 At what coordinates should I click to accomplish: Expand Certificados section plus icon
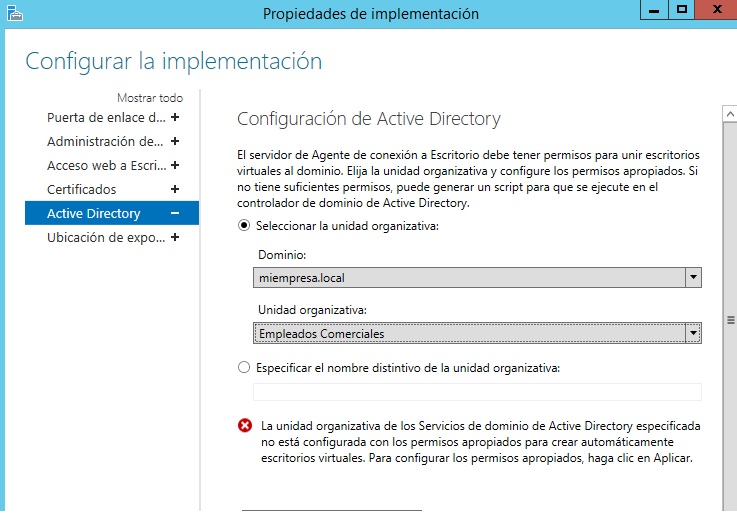click(175, 189)
